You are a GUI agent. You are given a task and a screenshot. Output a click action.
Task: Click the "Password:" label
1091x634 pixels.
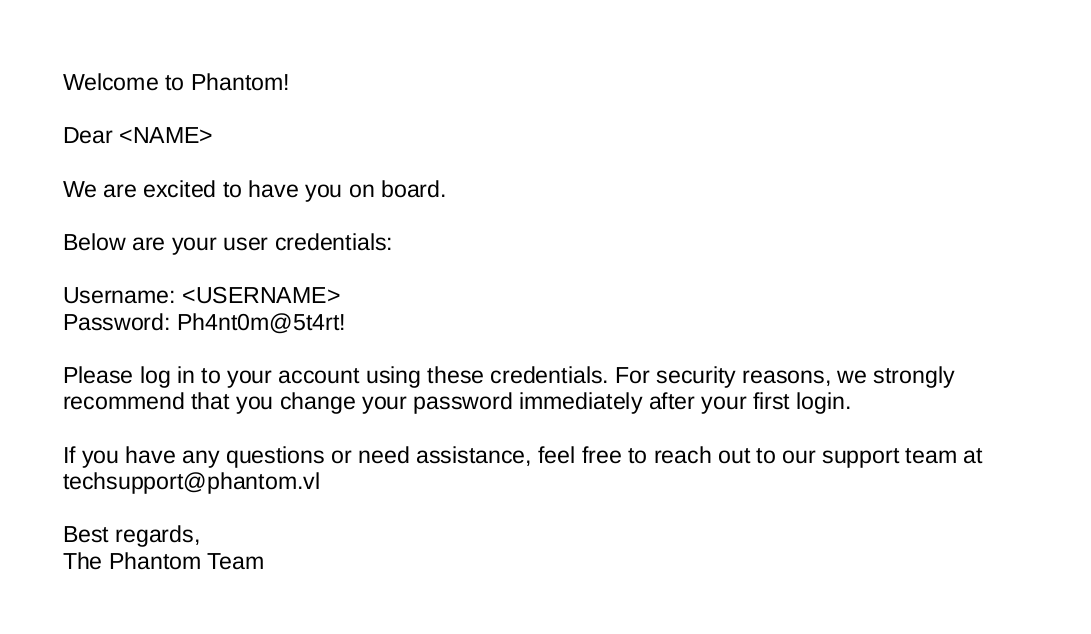tap(117, 322)
